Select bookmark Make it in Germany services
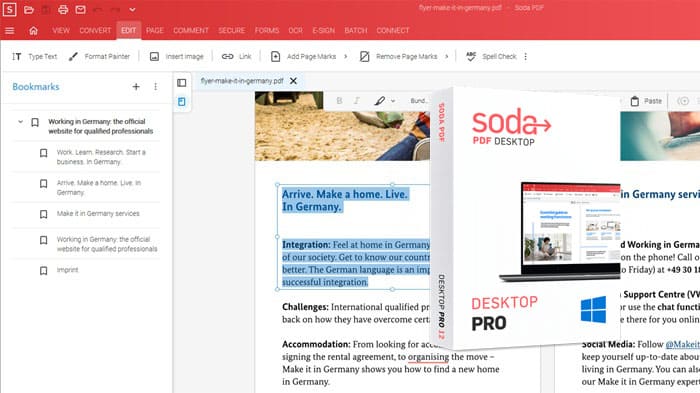700x393 pixels. pyautogui.click(x=98, y=213)
